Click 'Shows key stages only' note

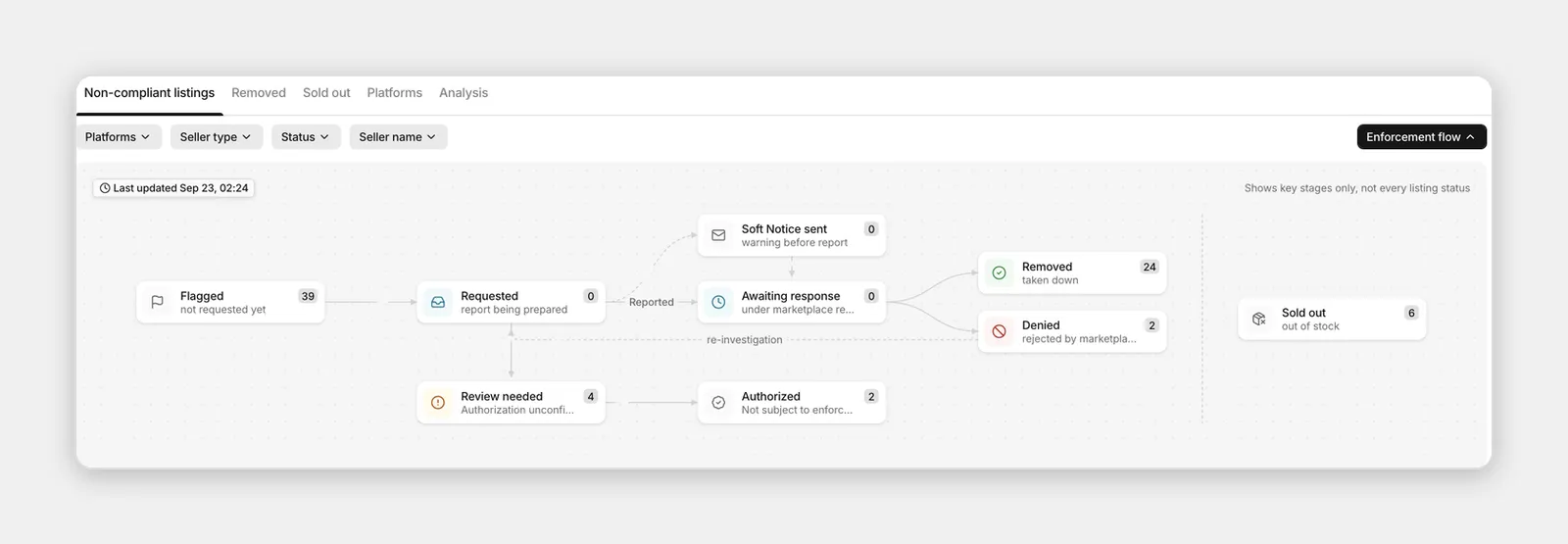[x=1357, y=188]
